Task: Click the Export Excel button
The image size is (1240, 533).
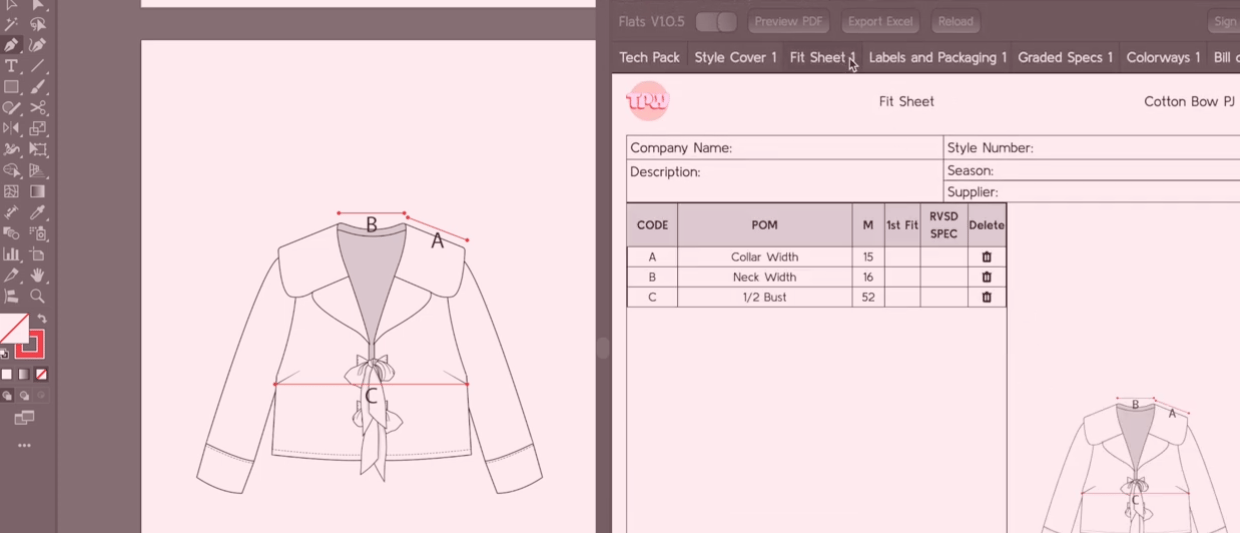Action: [x=880, y=21]
